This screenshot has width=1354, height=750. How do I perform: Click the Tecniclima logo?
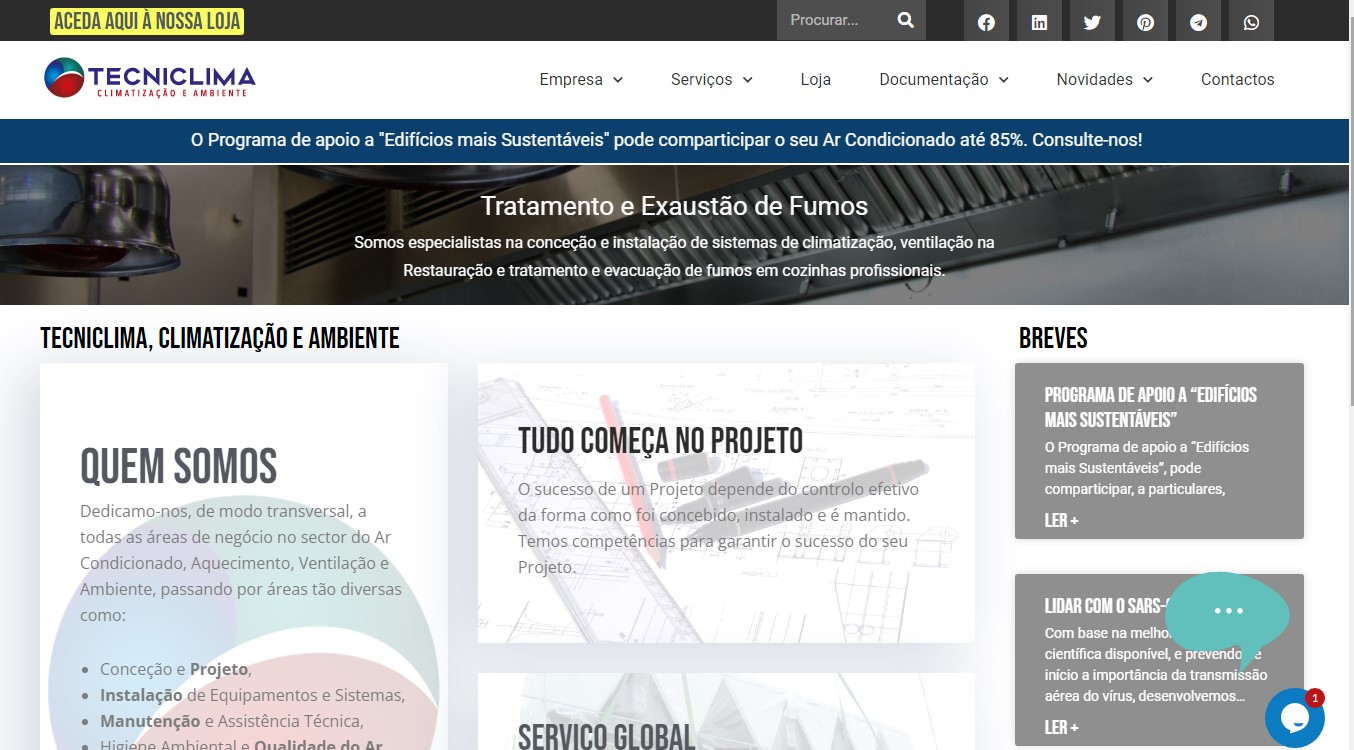pos(150,78)
